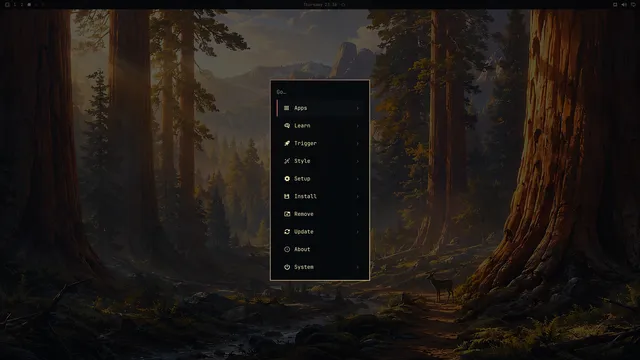The width and height of the screenshot is (640, 360).
Task: Expand the Install submenu chevron
Action: pos(358,196)
